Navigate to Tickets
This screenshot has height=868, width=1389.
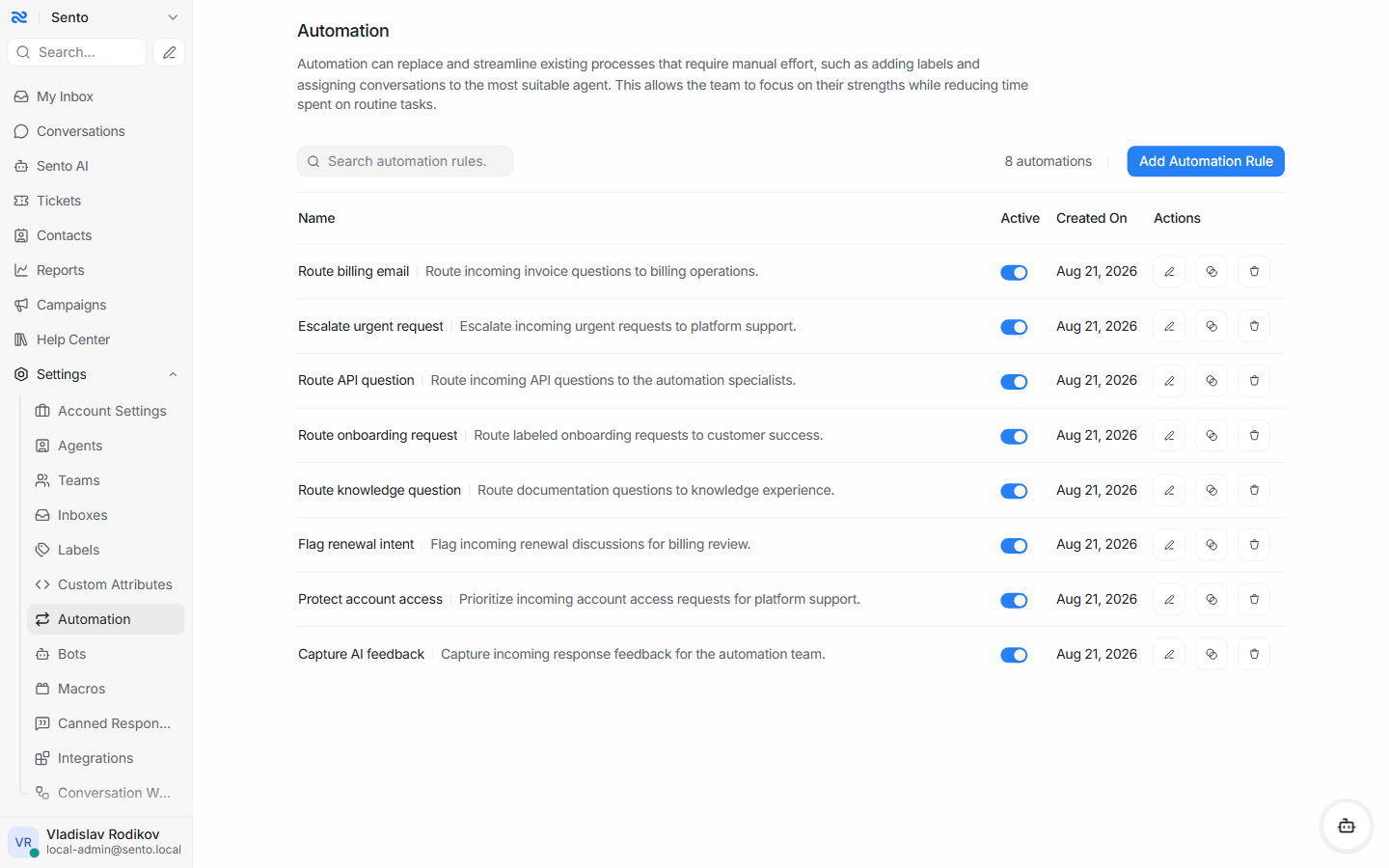(x=96, y=201)
